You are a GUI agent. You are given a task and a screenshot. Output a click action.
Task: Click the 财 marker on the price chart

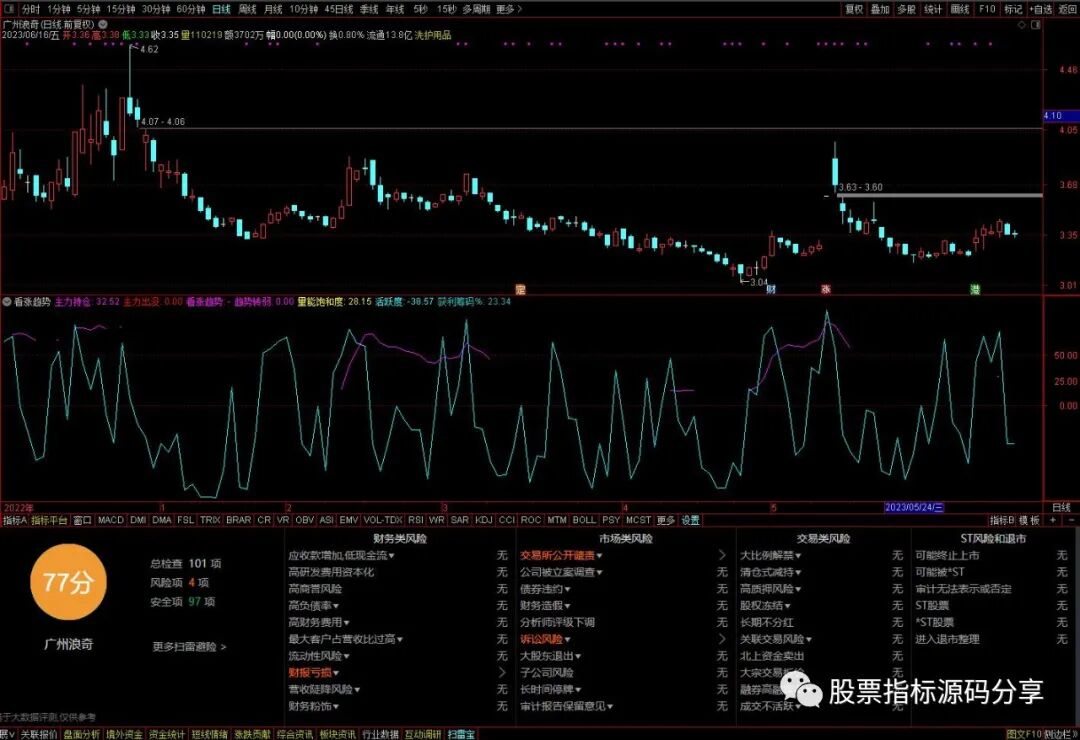click(x=771, y=289)
